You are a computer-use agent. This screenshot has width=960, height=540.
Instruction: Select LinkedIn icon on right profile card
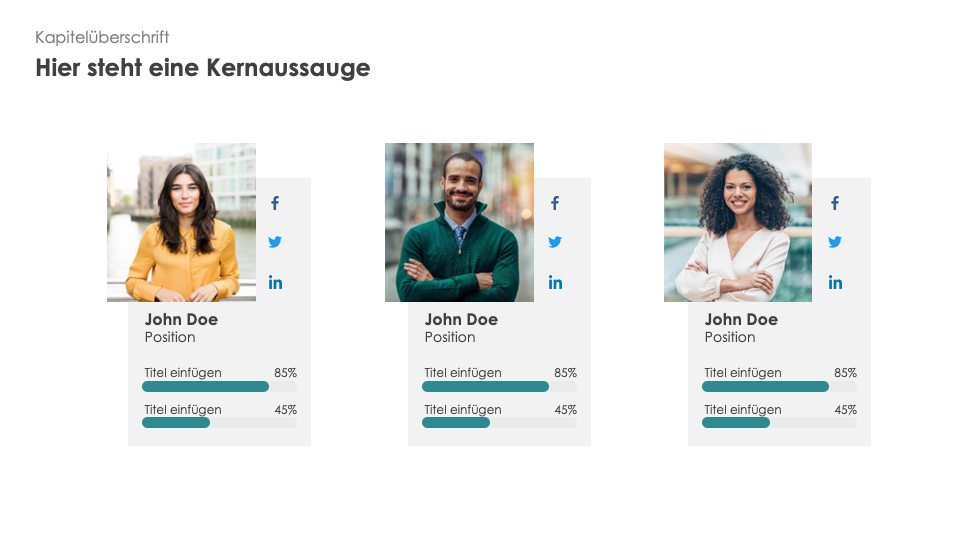(835, 283)
